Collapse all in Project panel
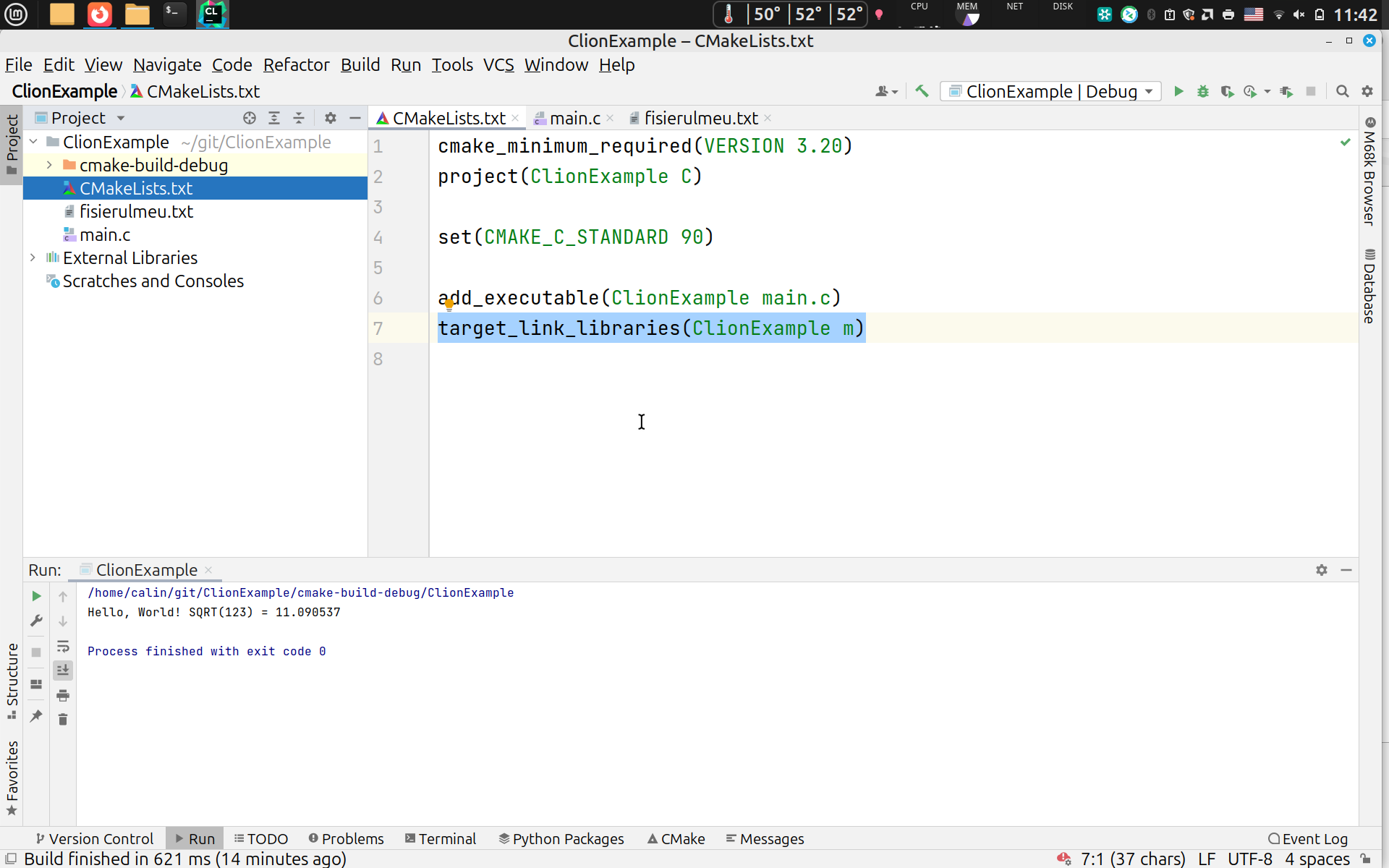The height and width of the screenshot is (868, 1389). [299, 118]
